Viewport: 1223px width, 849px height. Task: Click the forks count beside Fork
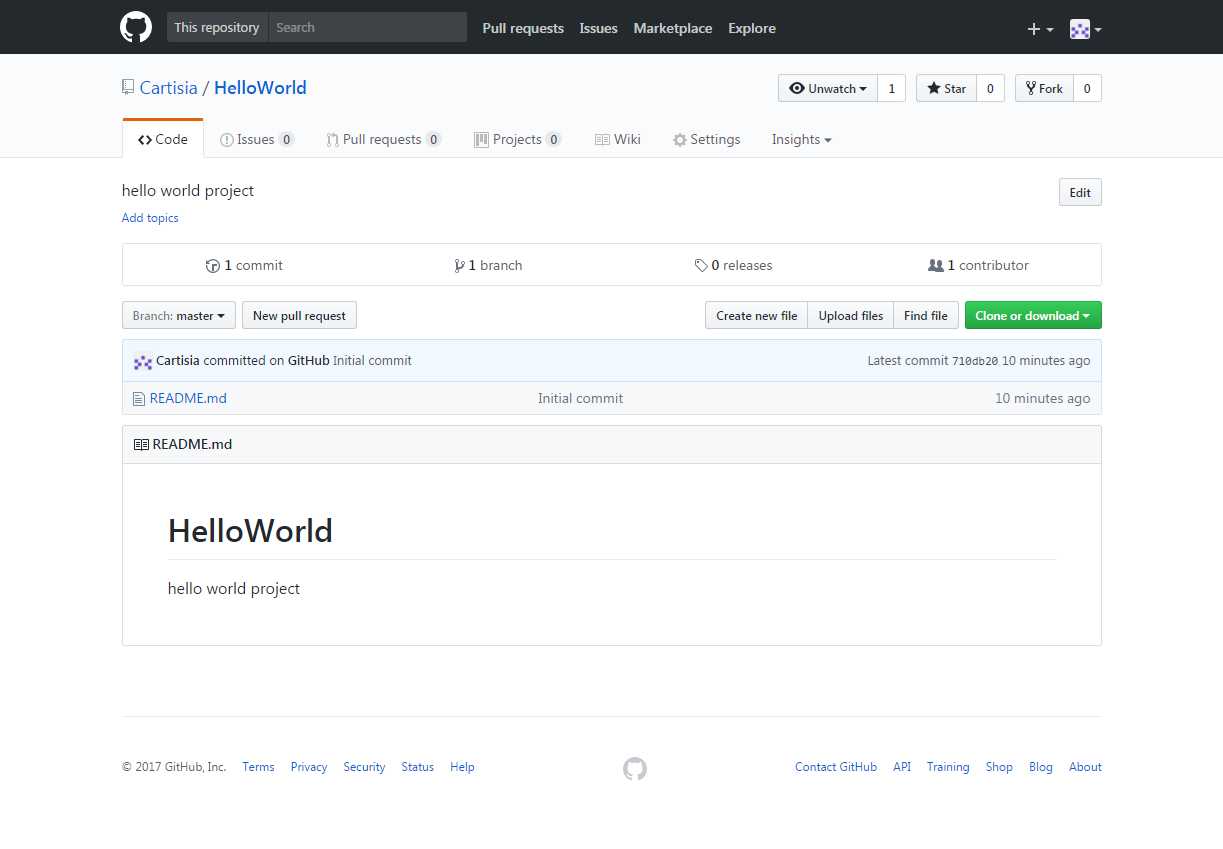(x=1087, y=88)
